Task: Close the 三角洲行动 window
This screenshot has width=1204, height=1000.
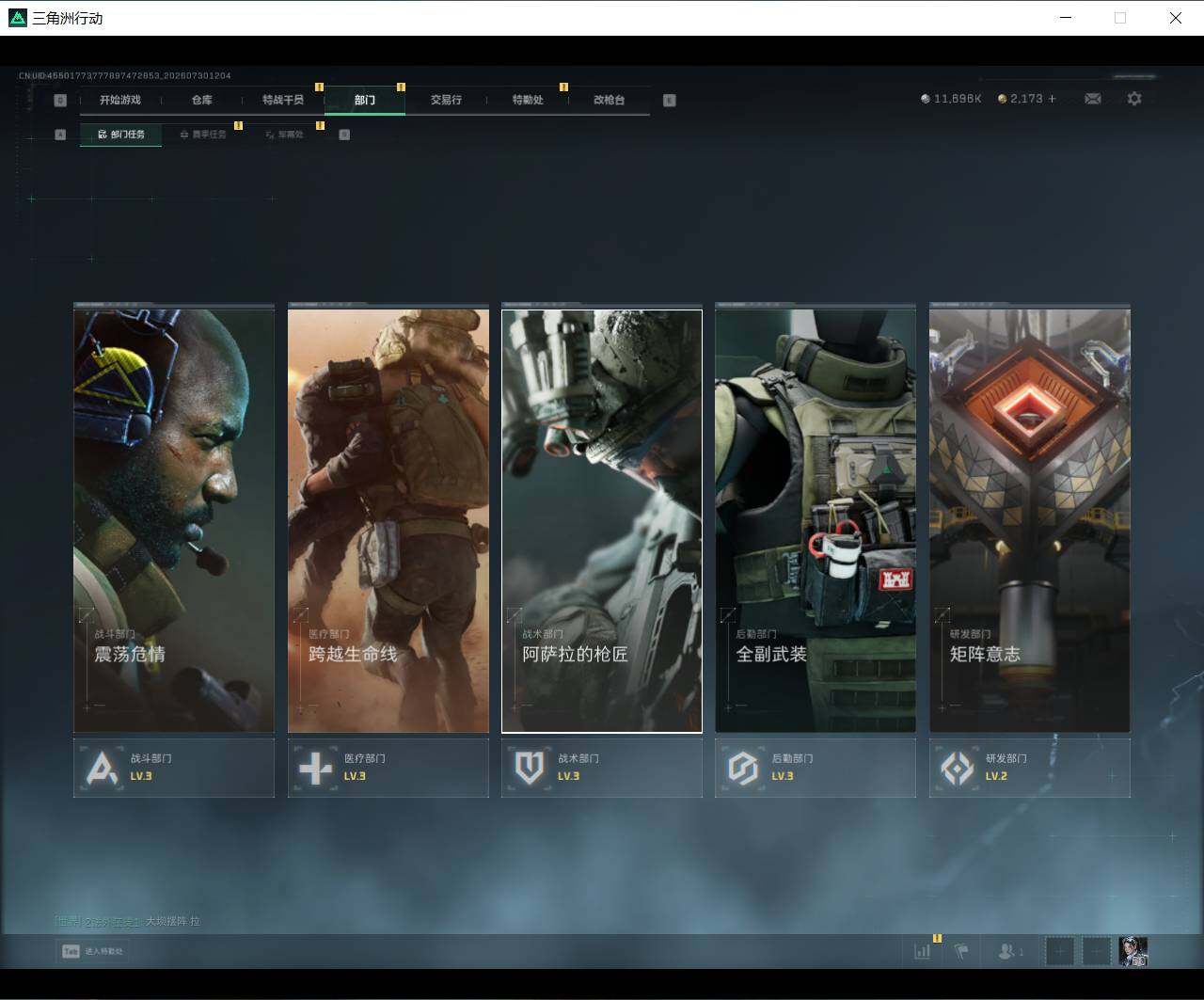Action: (1176, 18)
